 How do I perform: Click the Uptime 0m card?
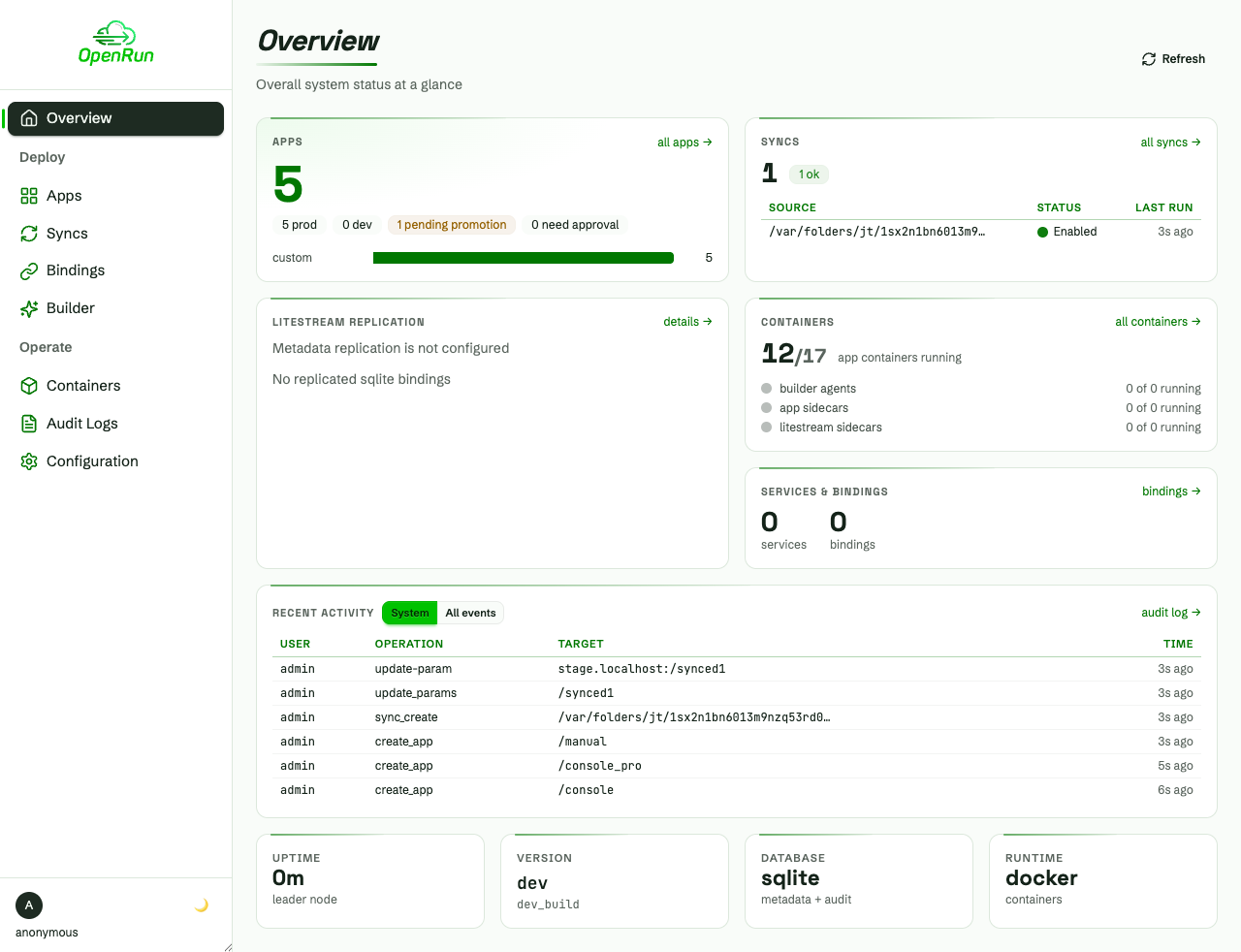(x=370, y=881)
